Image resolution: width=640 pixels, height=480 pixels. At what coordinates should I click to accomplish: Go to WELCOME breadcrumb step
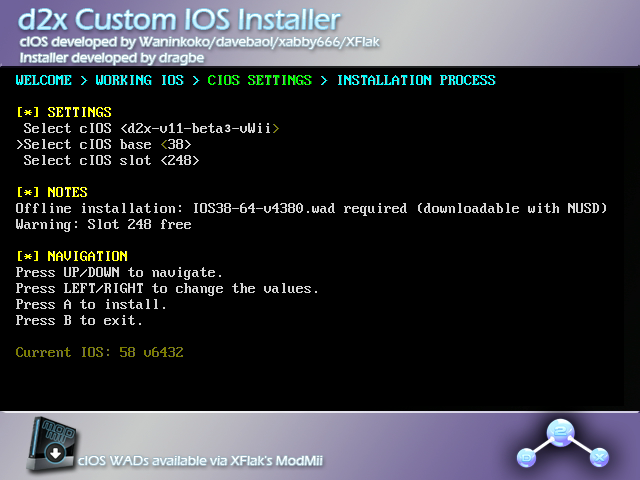point(47,80)
